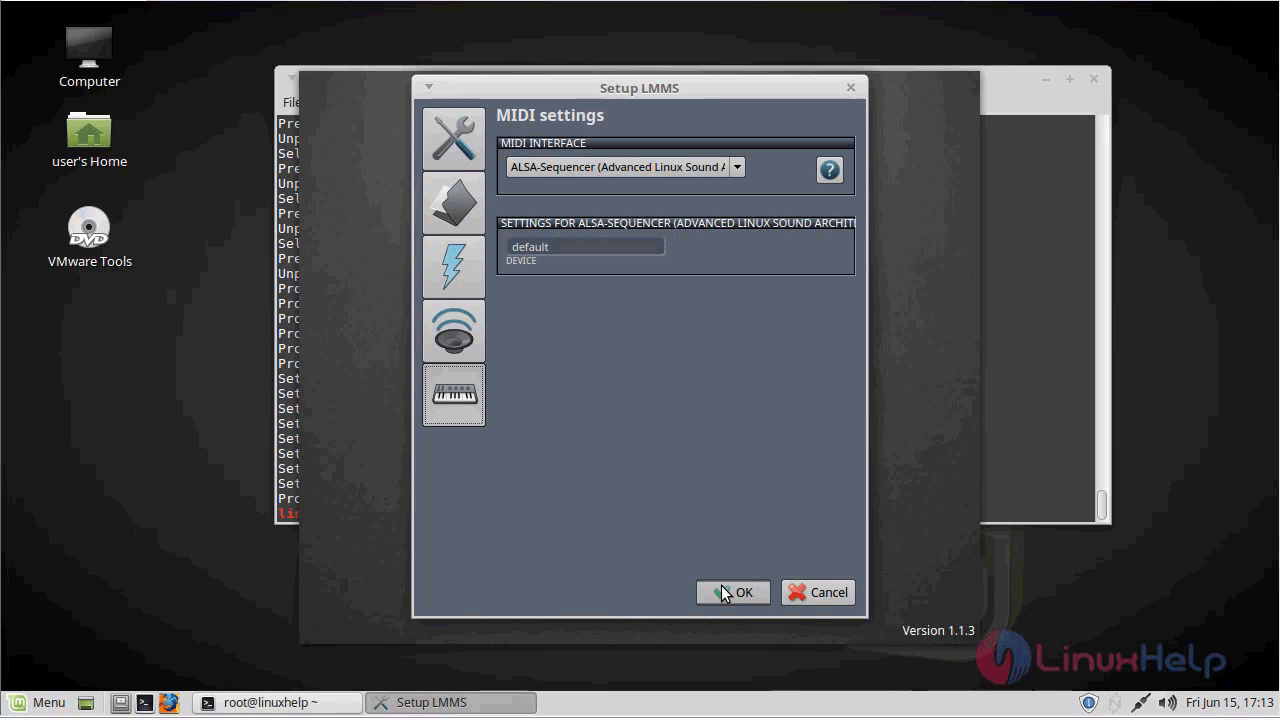Click the dropdown arrow of MIDI interface
The image size is (1280, 720).
click(737, 167)
